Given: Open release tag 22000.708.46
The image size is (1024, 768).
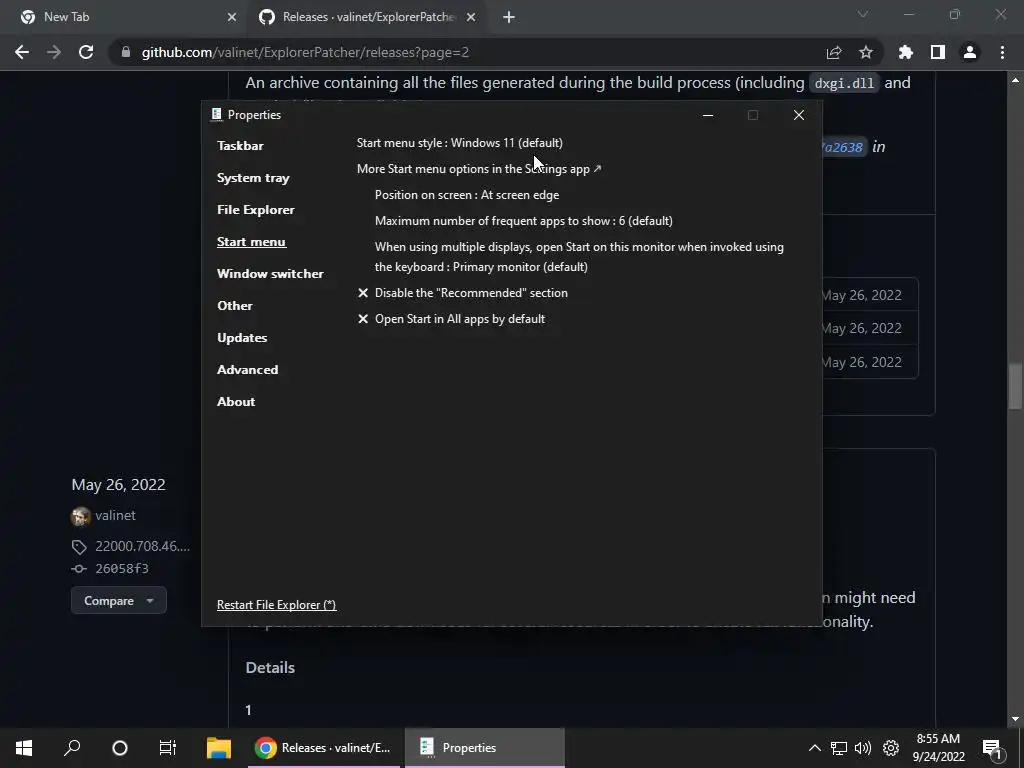Looking at the screenshot, I should [x=142, y=546].
